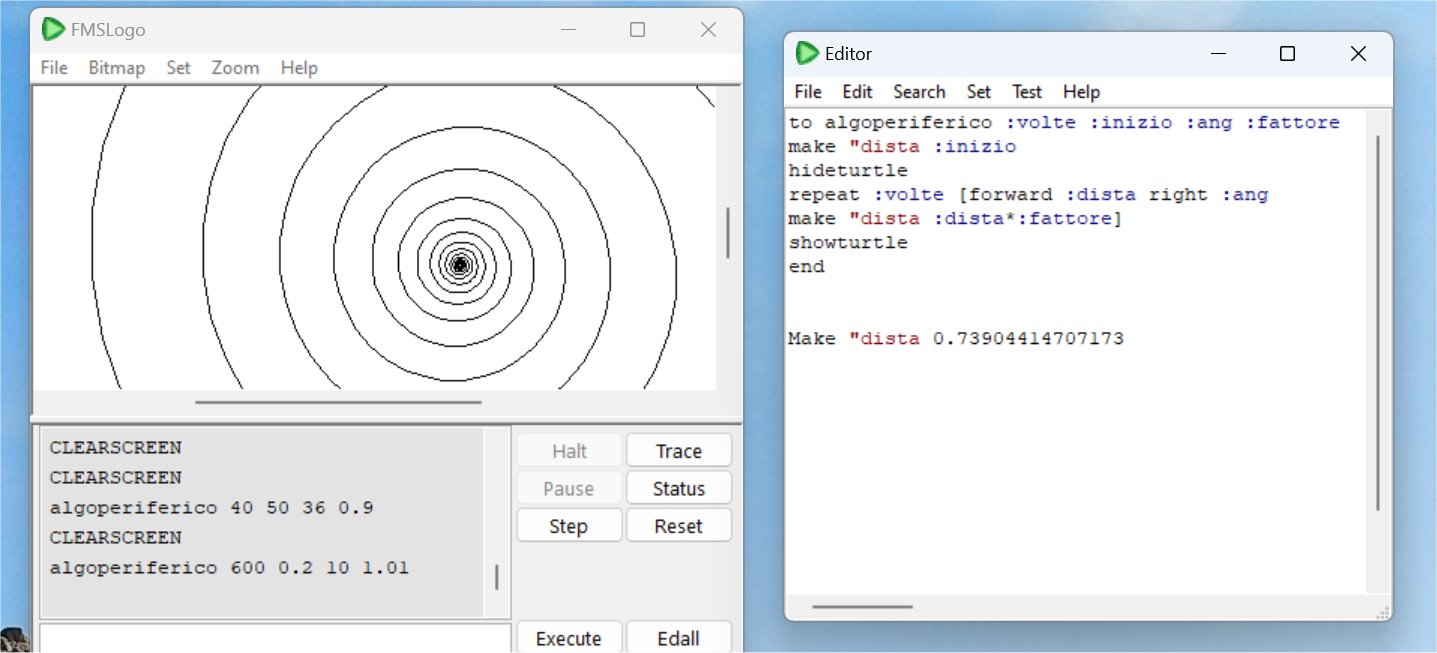Open the Help menu in Editor window

1081,92
